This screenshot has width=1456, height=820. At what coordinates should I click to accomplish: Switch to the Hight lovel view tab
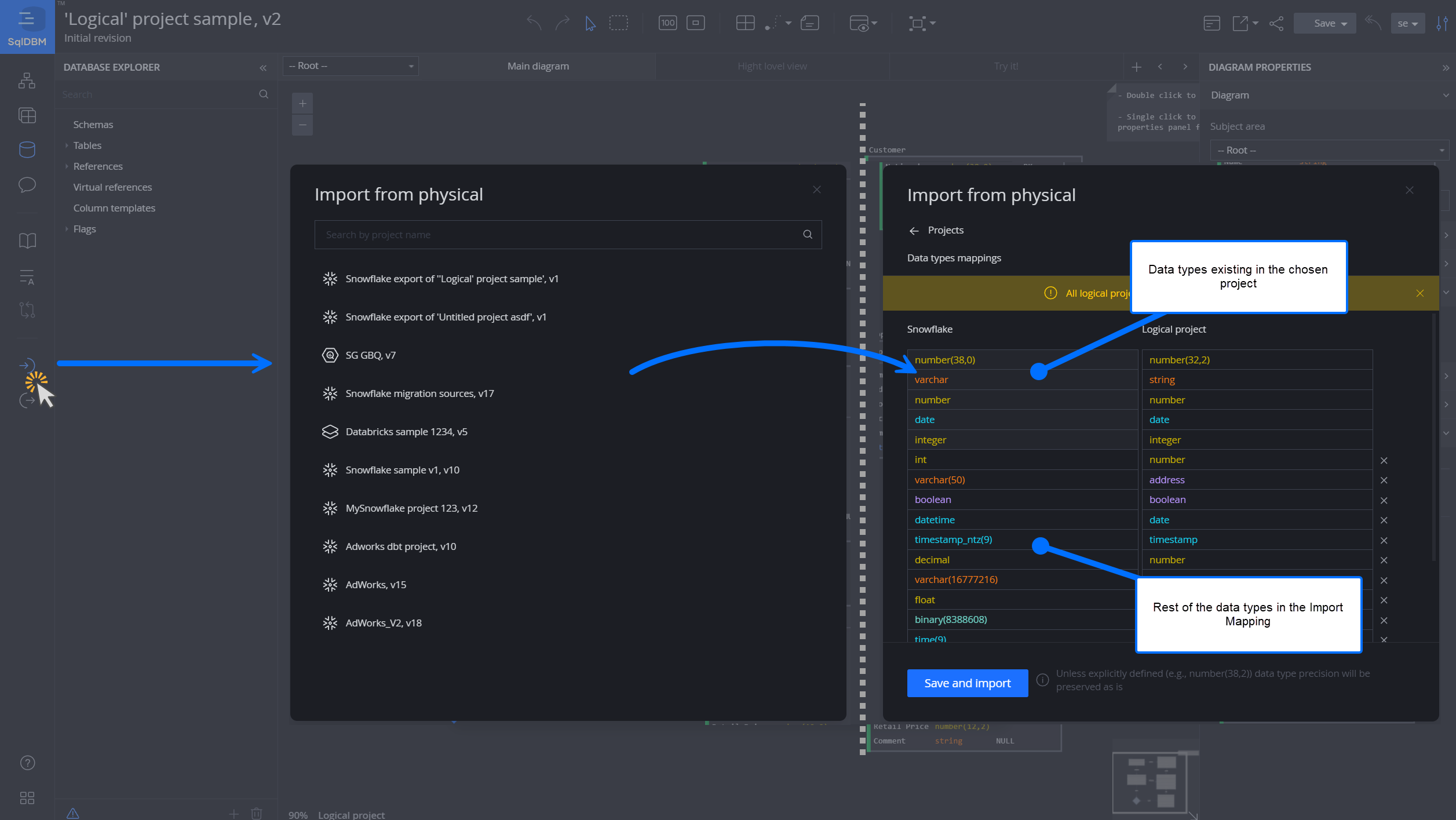[x=772, y=66]
